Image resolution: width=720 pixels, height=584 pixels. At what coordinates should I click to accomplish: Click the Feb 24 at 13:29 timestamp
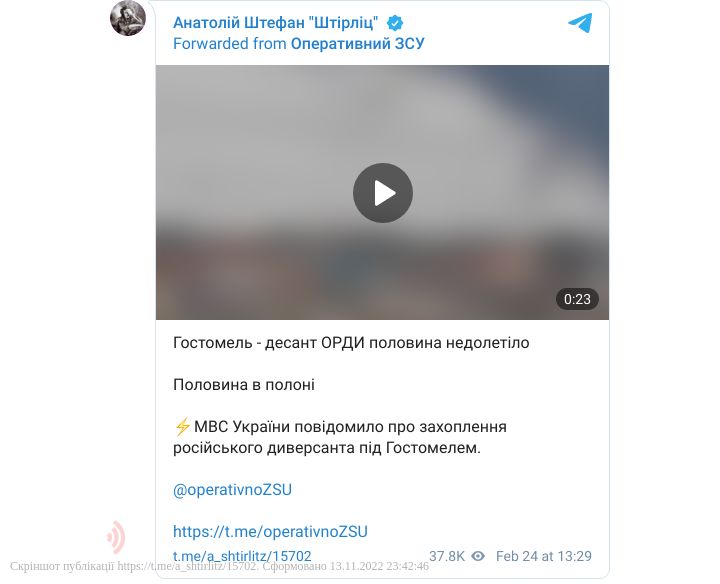point(544,556)
